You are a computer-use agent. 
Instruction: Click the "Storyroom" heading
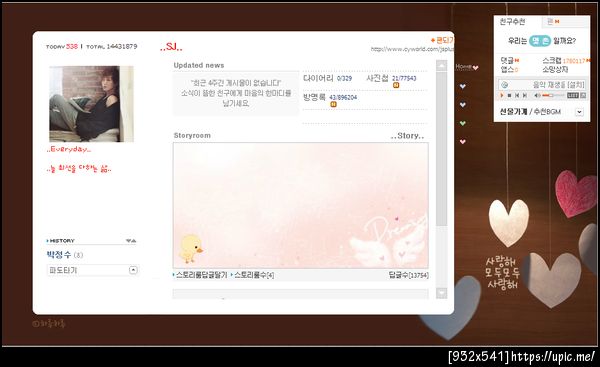point(192,135)
